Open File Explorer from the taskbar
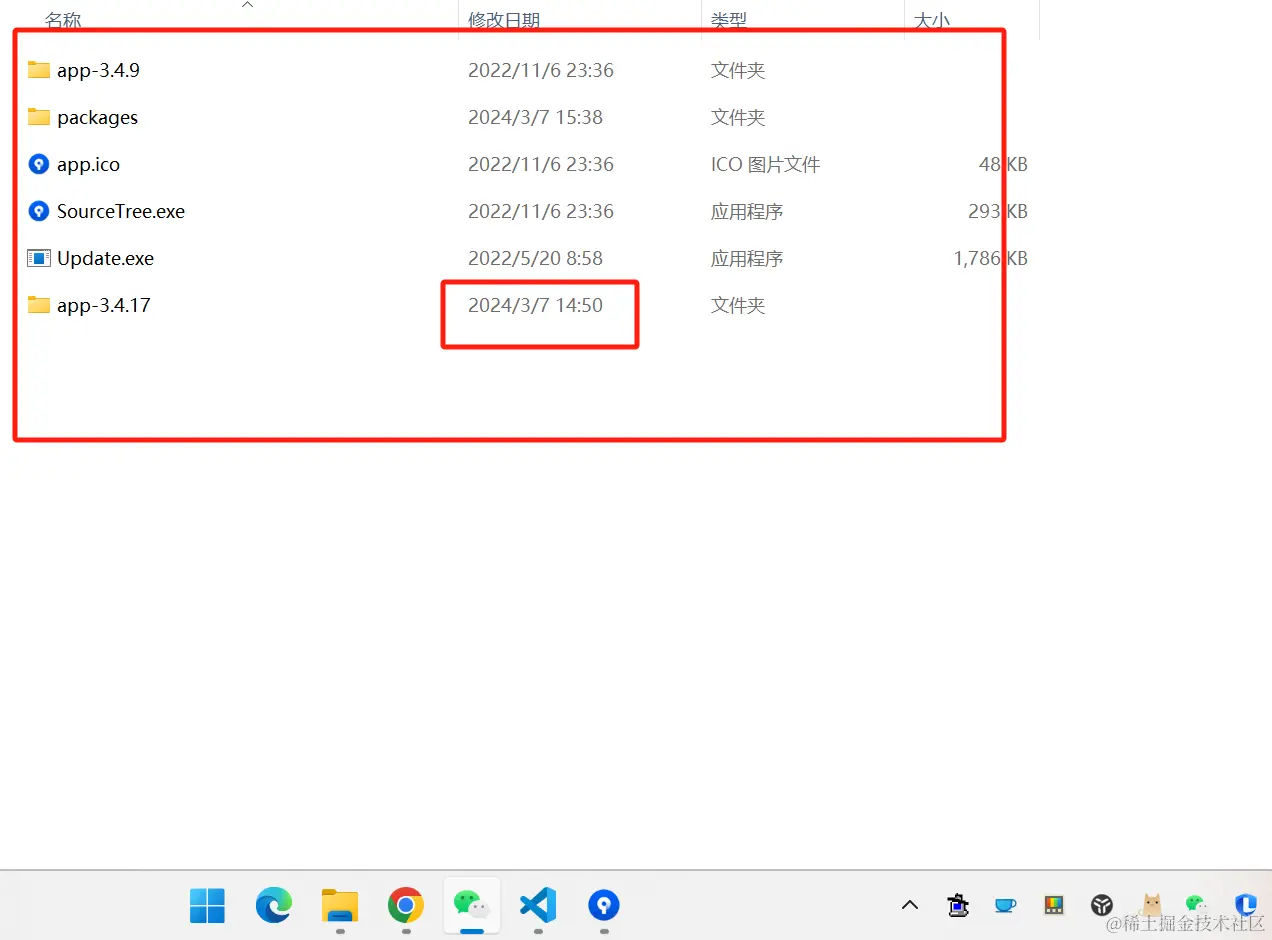1272x940 pixels. coord(339,906)
